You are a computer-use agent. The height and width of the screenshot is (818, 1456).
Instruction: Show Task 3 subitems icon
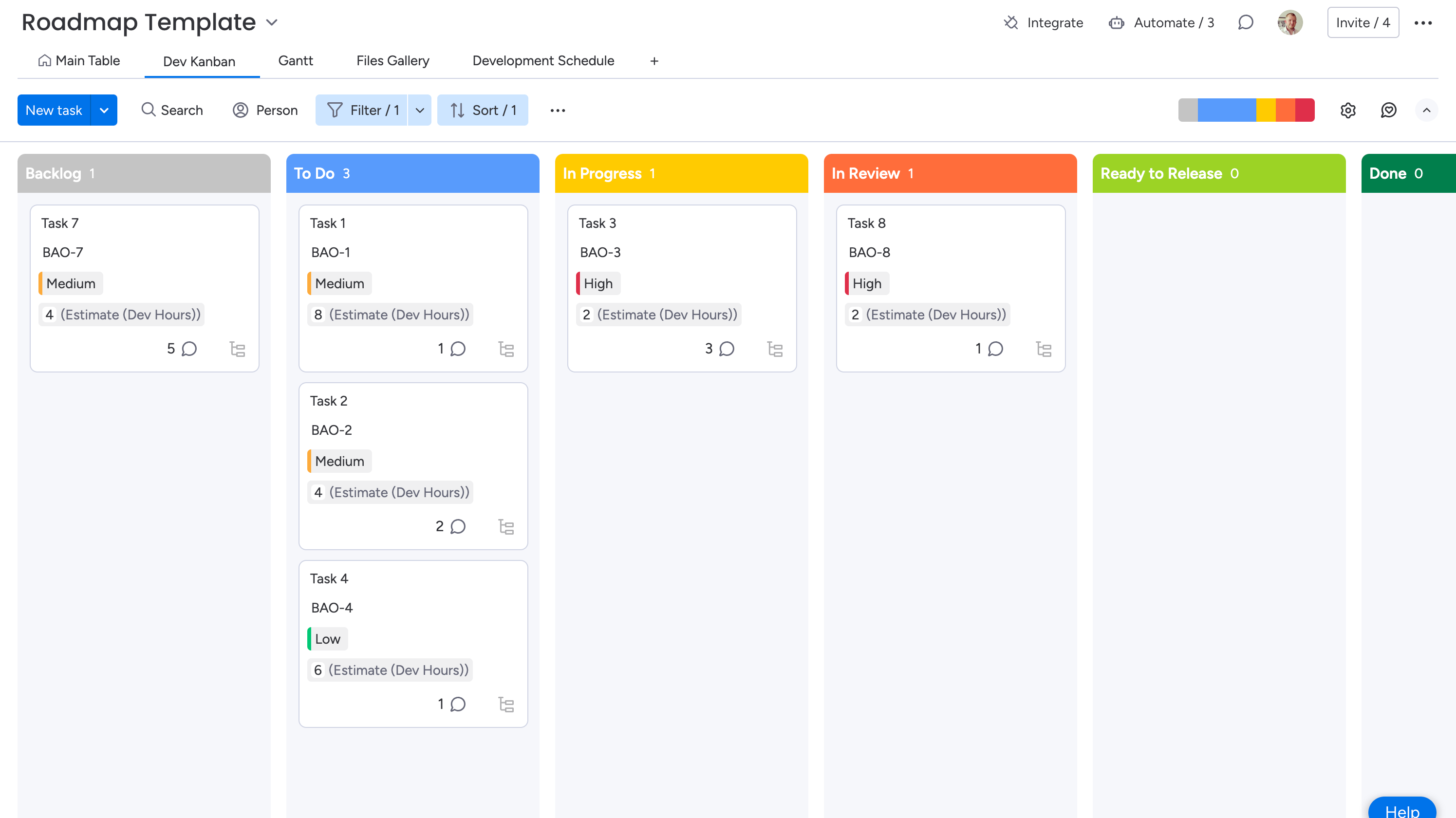tap(774, 349)
